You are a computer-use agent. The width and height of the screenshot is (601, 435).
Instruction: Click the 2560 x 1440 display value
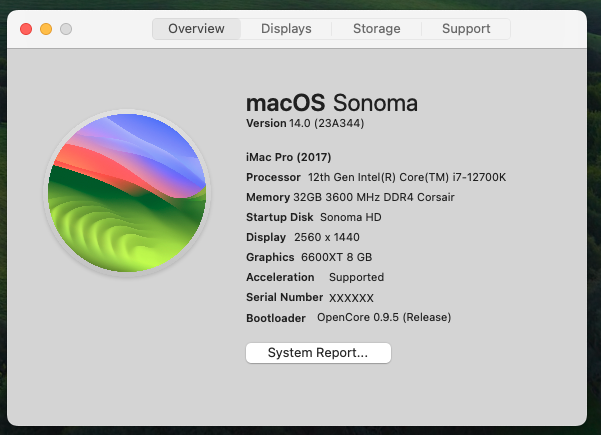tap(327, 237)
